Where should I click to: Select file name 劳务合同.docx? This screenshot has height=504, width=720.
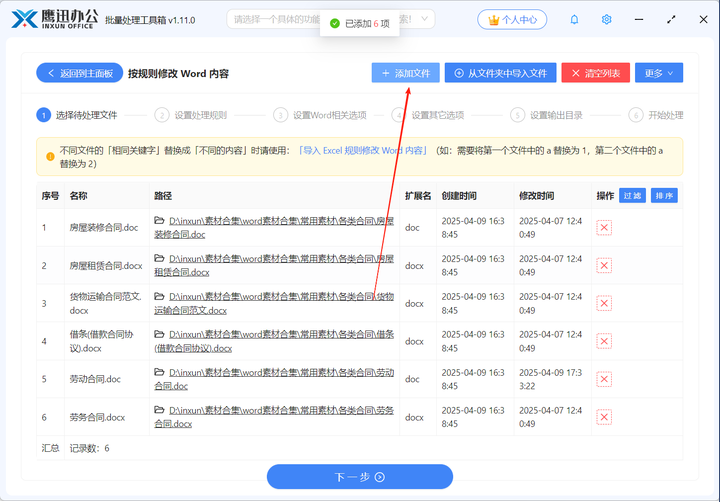[x=97, y=417]
